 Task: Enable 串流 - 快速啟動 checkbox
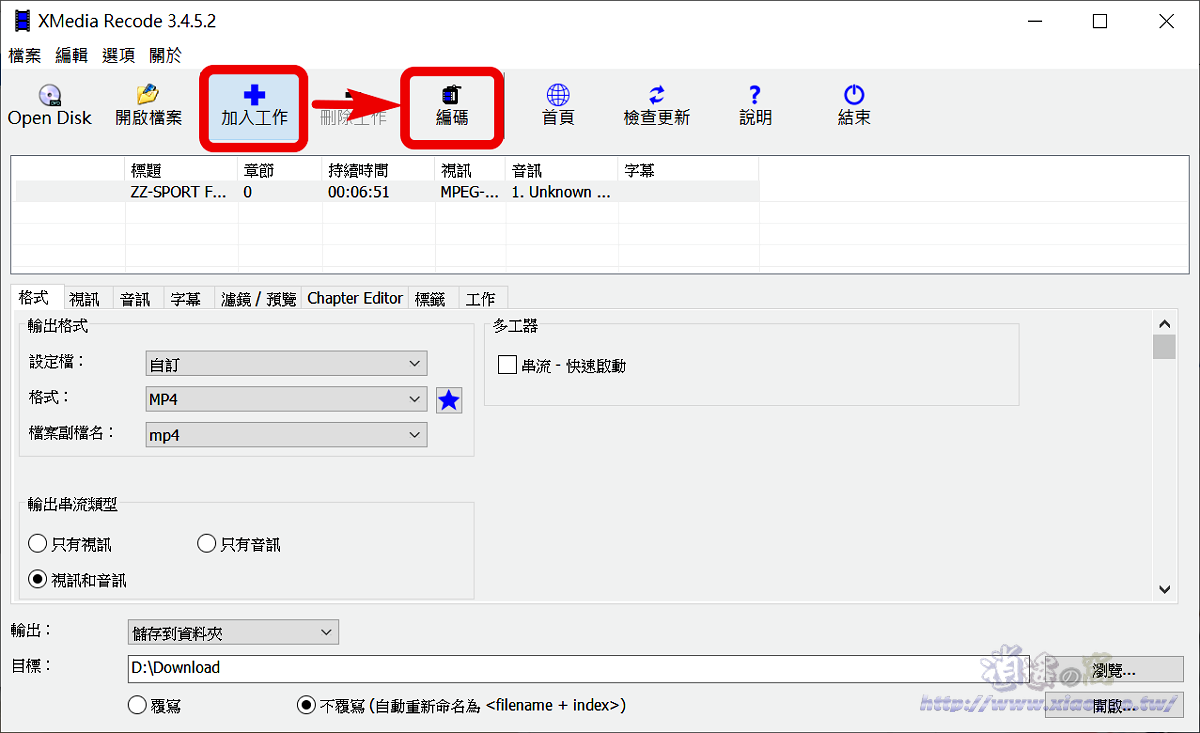pos(507,366)
